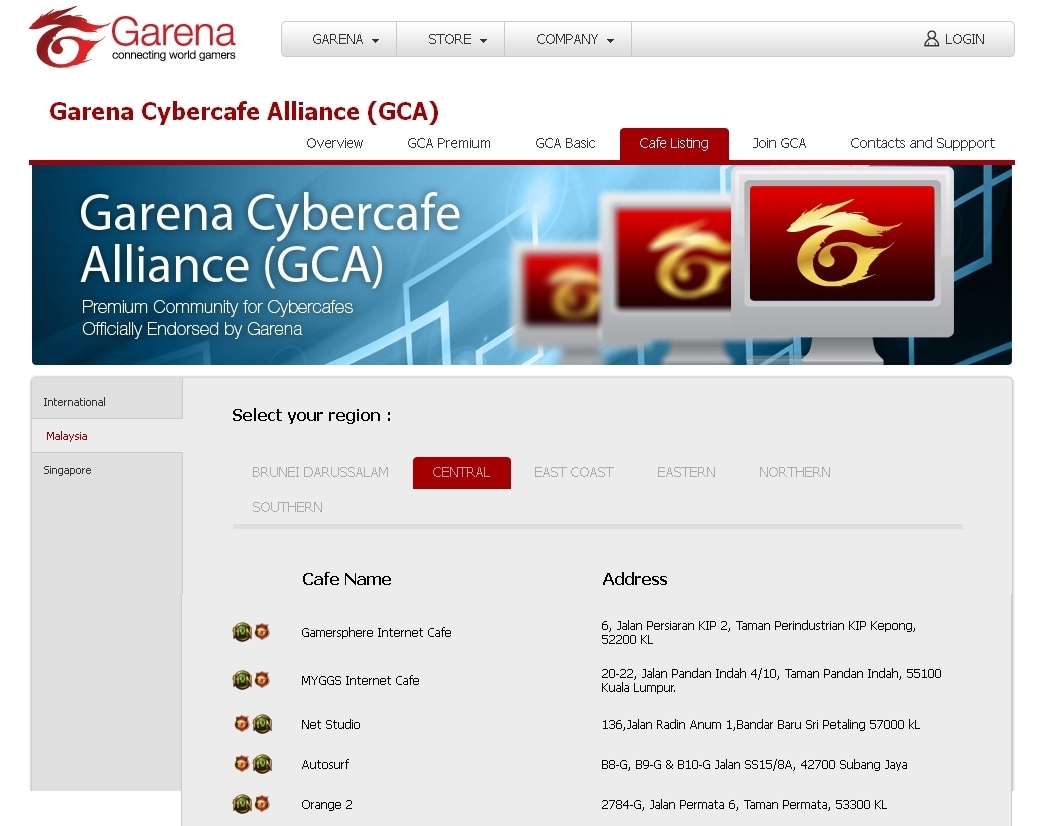Click Garena shield badge beside Autosurf
The height and width of the screenshot is (826, 1044).
point(242,763)
